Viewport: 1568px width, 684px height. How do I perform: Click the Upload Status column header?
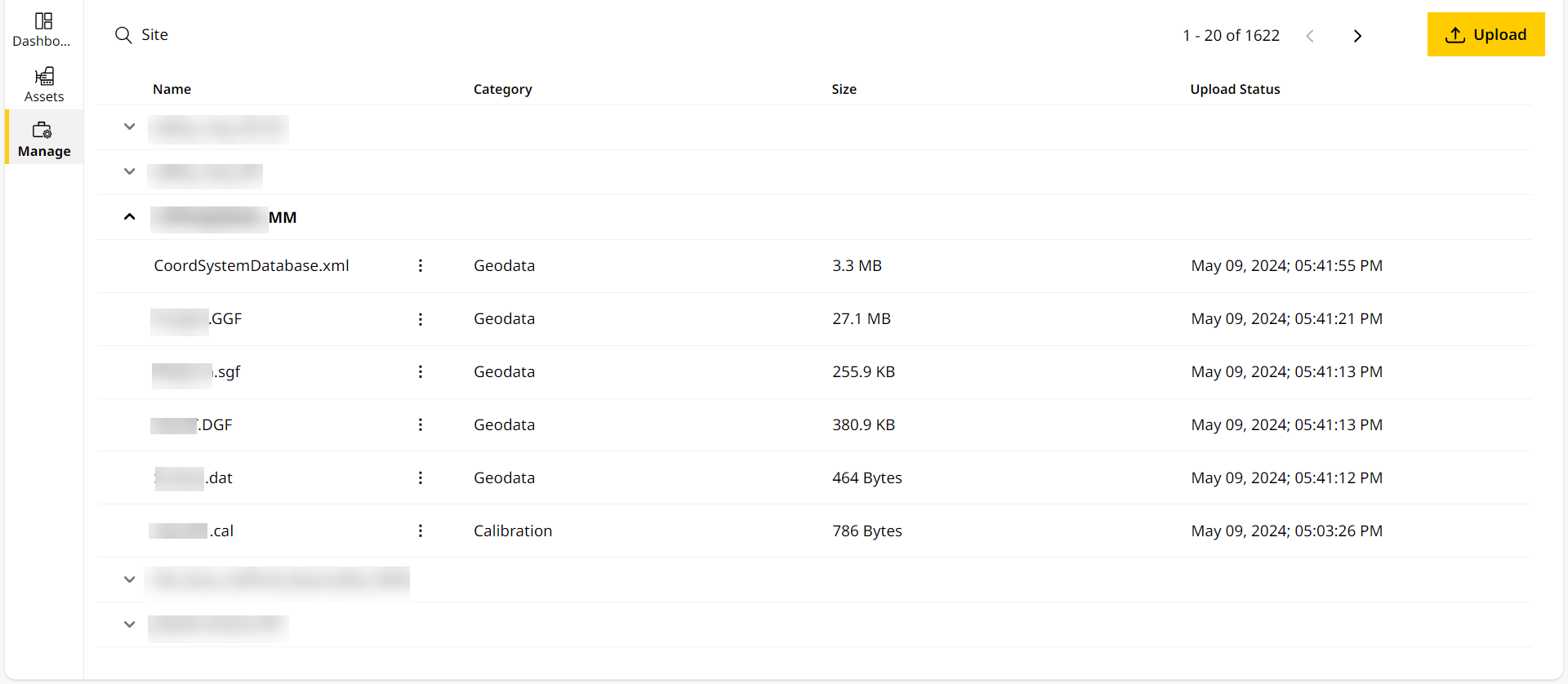pyautogui.click(x=1235, y=89)
